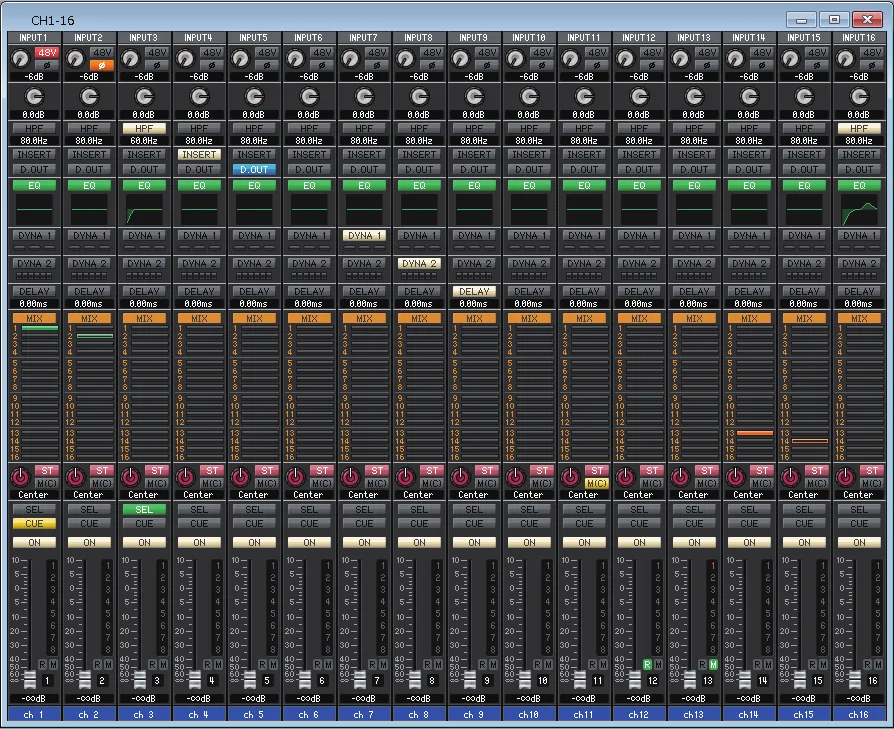Click the ch 8 fader handle

tap(415, 680)
